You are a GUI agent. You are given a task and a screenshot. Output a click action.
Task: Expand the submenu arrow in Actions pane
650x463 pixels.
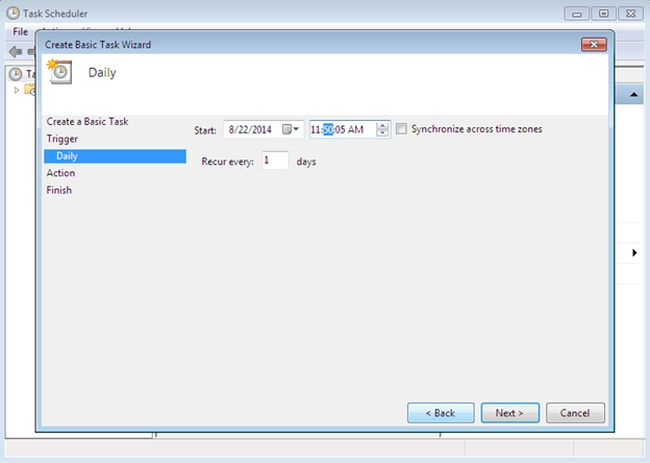[x=634, y=252]
